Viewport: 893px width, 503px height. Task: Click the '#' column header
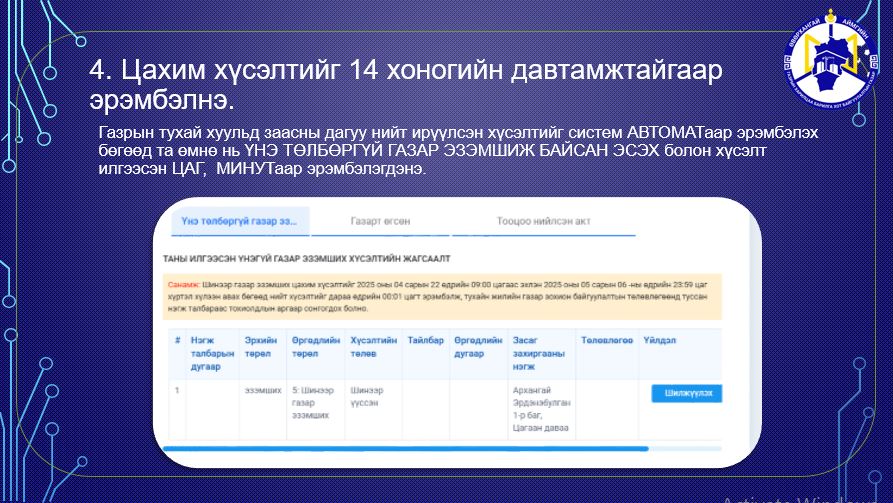(x=177, y=341)
